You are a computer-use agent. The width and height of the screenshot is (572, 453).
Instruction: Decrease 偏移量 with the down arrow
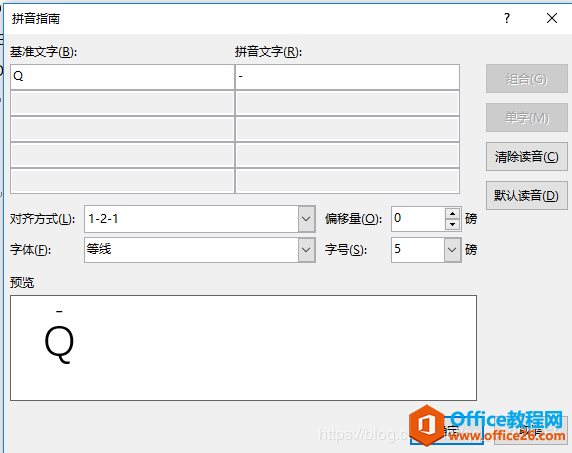click(x=452, y=224)
